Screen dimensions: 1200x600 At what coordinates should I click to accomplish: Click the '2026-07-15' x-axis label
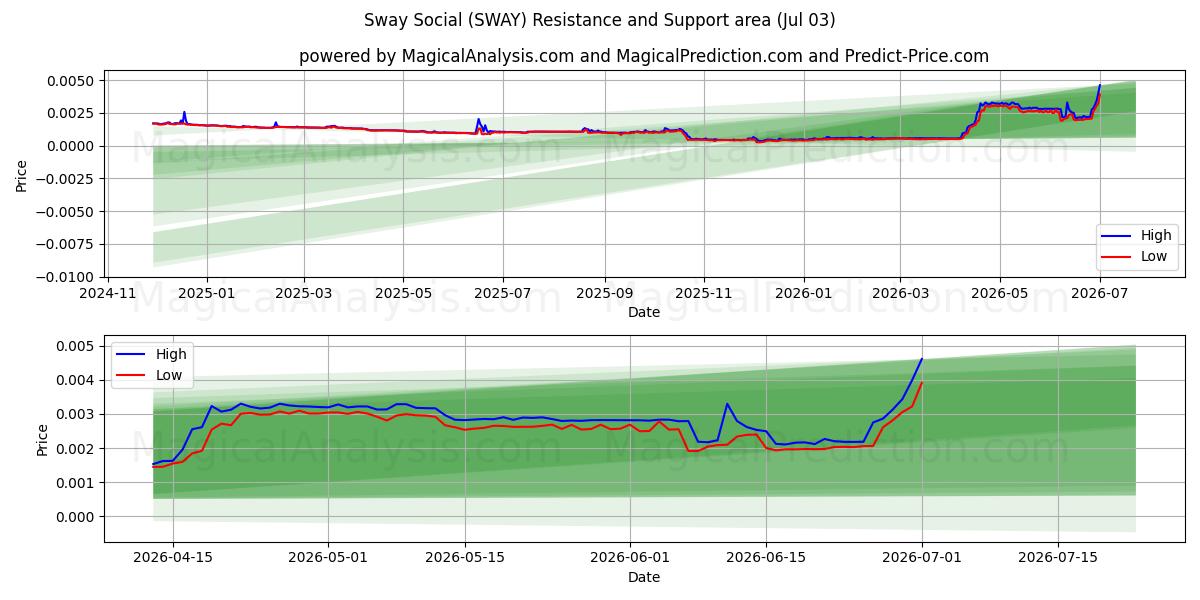(1058, 560)
